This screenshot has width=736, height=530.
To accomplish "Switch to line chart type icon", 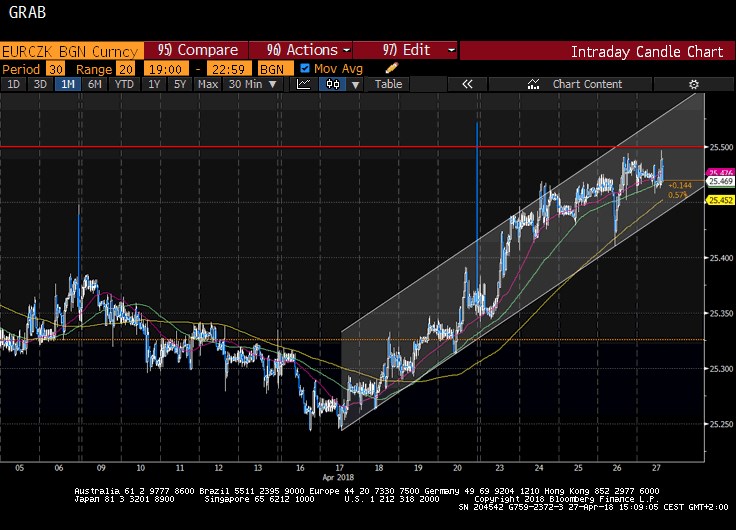I will 304,85.
